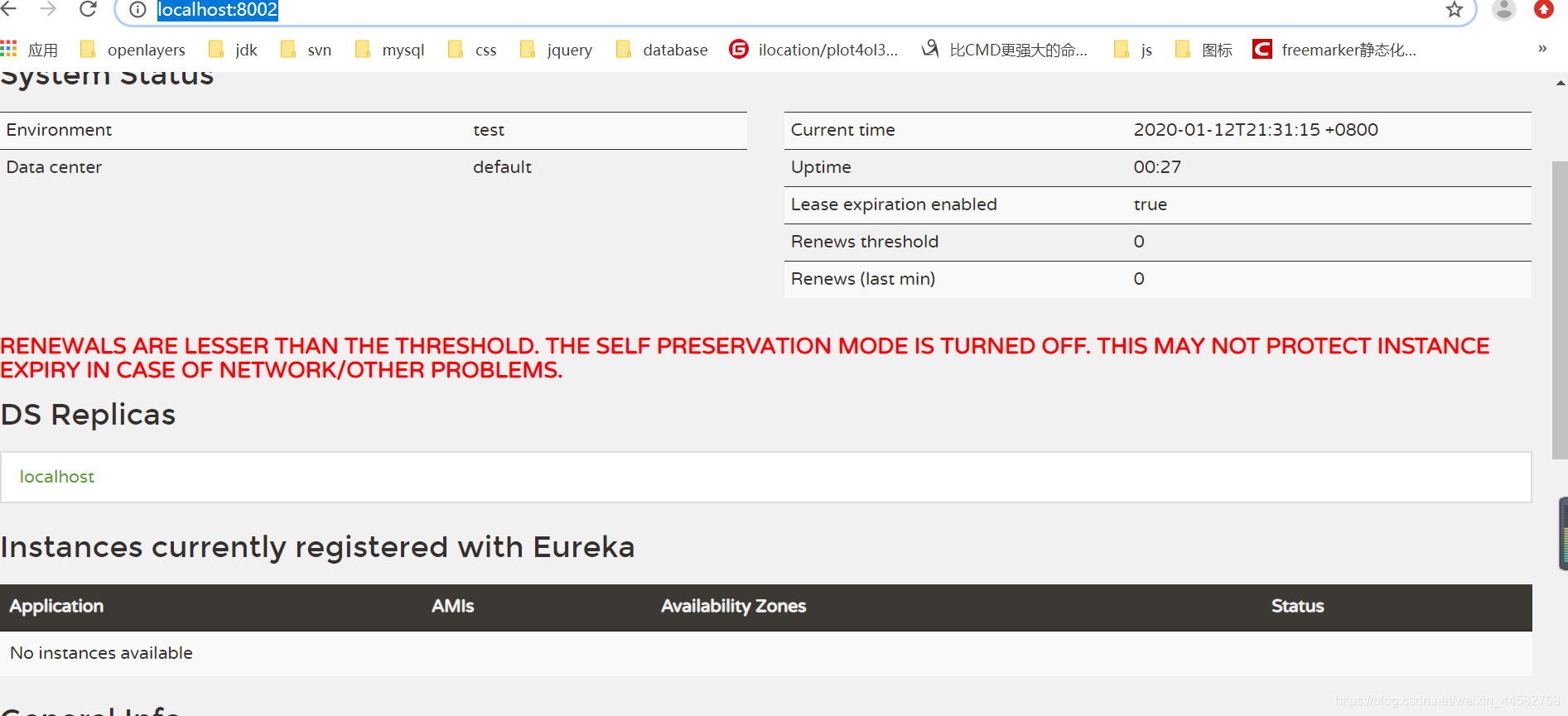Reload the page with refresh icon
The height and width of the screenshot is (716, 1568).
click(x=88, y=9)
